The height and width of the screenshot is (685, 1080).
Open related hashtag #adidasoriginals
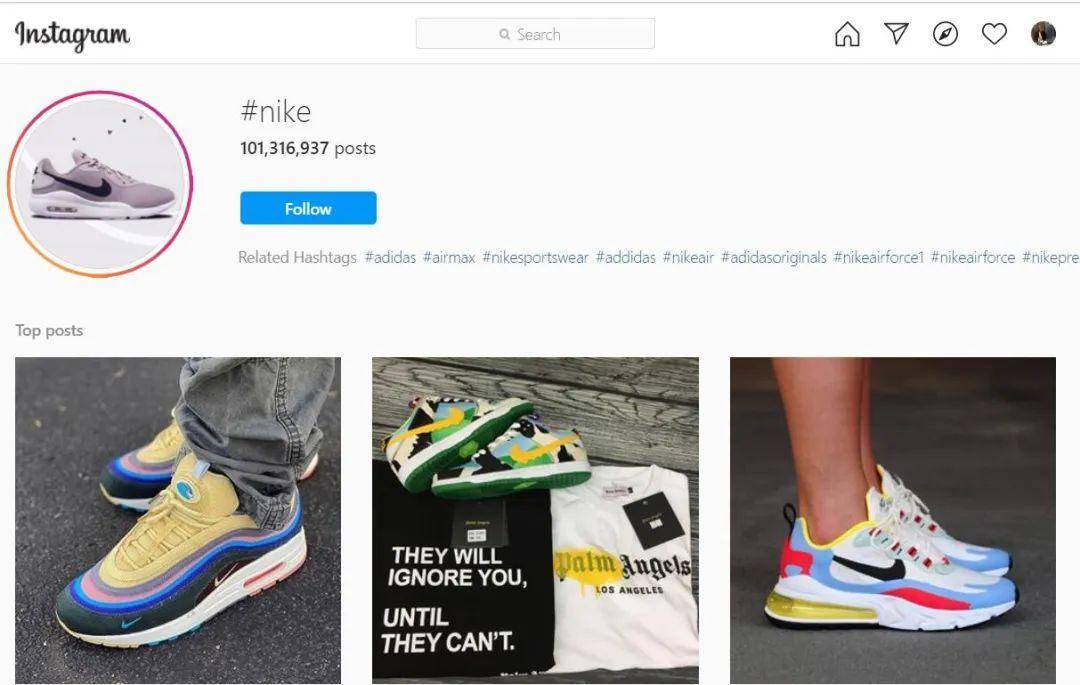tap(773, 257)
